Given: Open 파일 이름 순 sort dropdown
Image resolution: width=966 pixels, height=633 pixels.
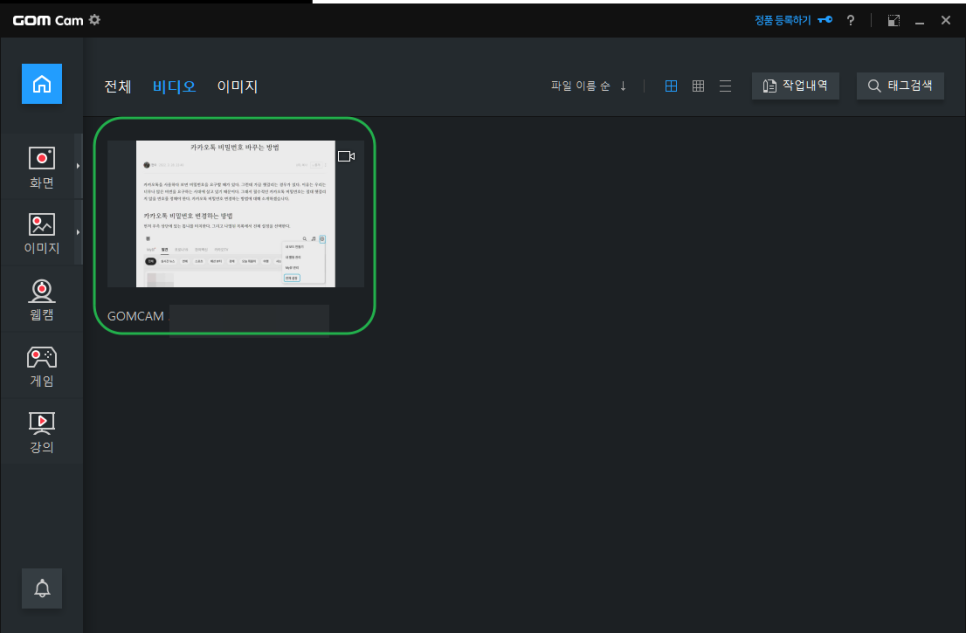Looking at the screenshot, I should tap(580, 86).
